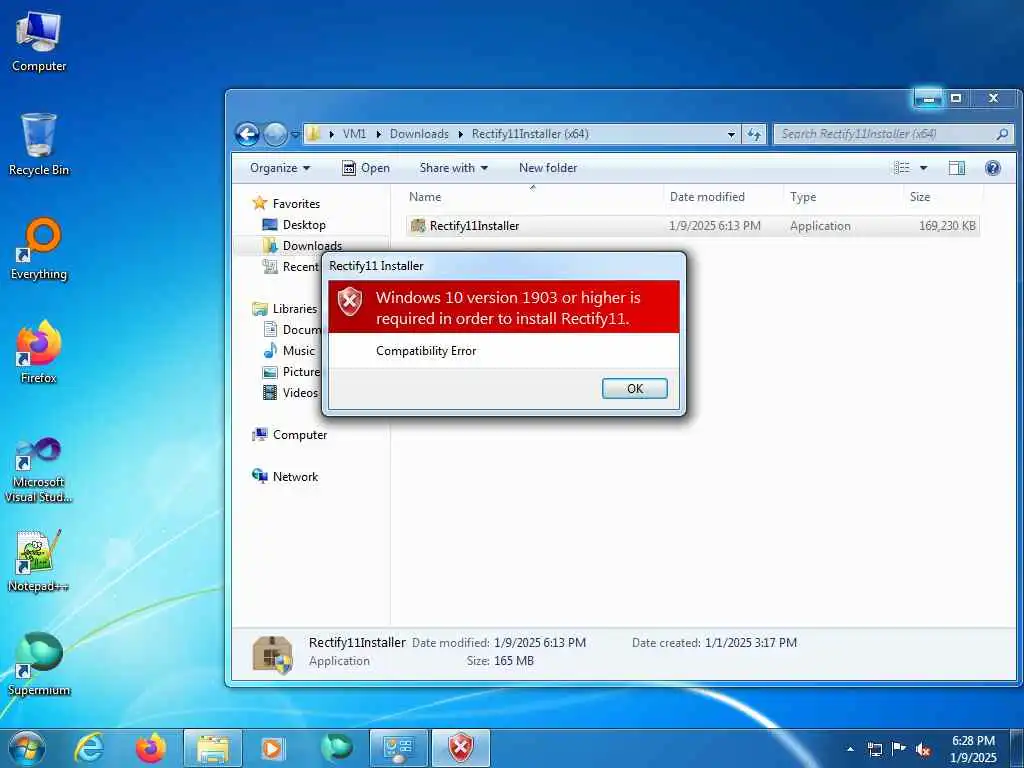Screen dimensions: 1024x768
Task: Switch to Windows Explorer in the taskbar
Action: (213, 748)
